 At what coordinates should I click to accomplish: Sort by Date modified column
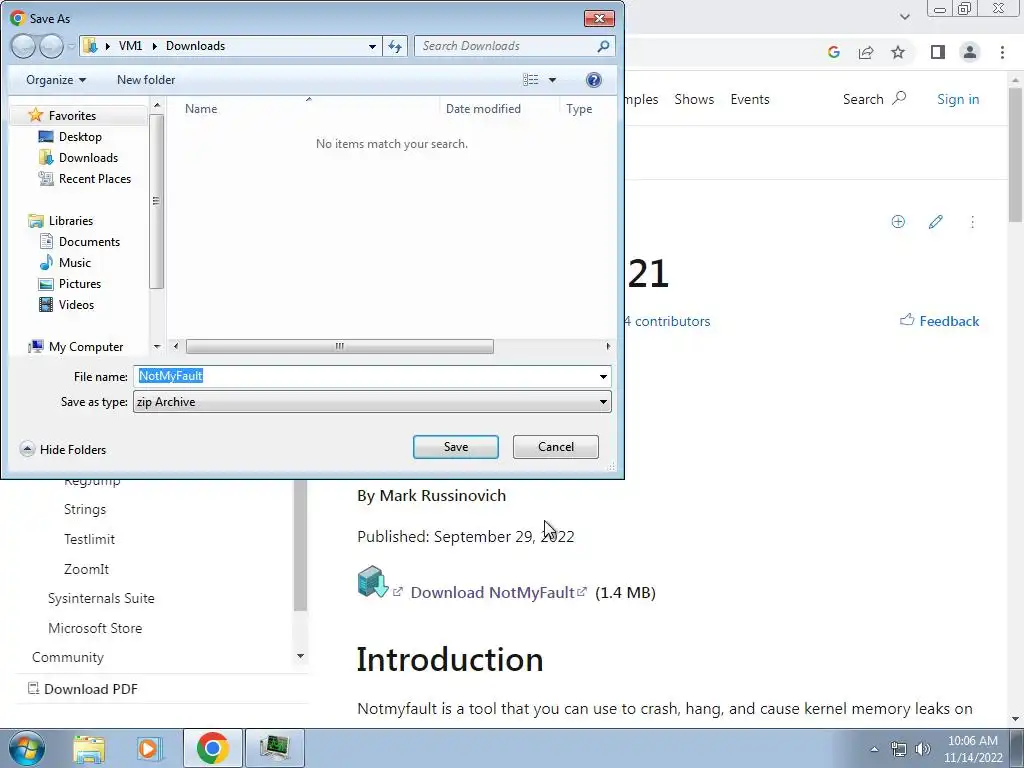483,108
